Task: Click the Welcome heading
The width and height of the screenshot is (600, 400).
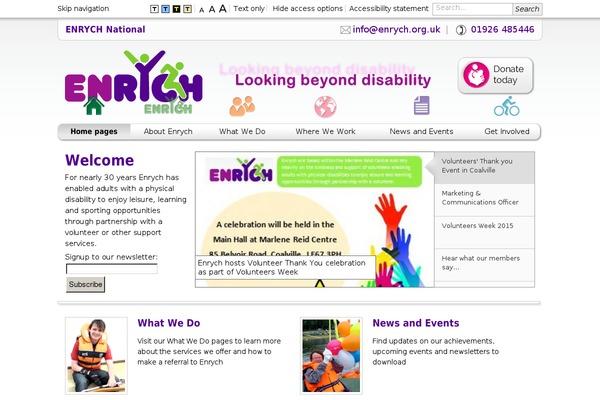Action: click(99, 160)
